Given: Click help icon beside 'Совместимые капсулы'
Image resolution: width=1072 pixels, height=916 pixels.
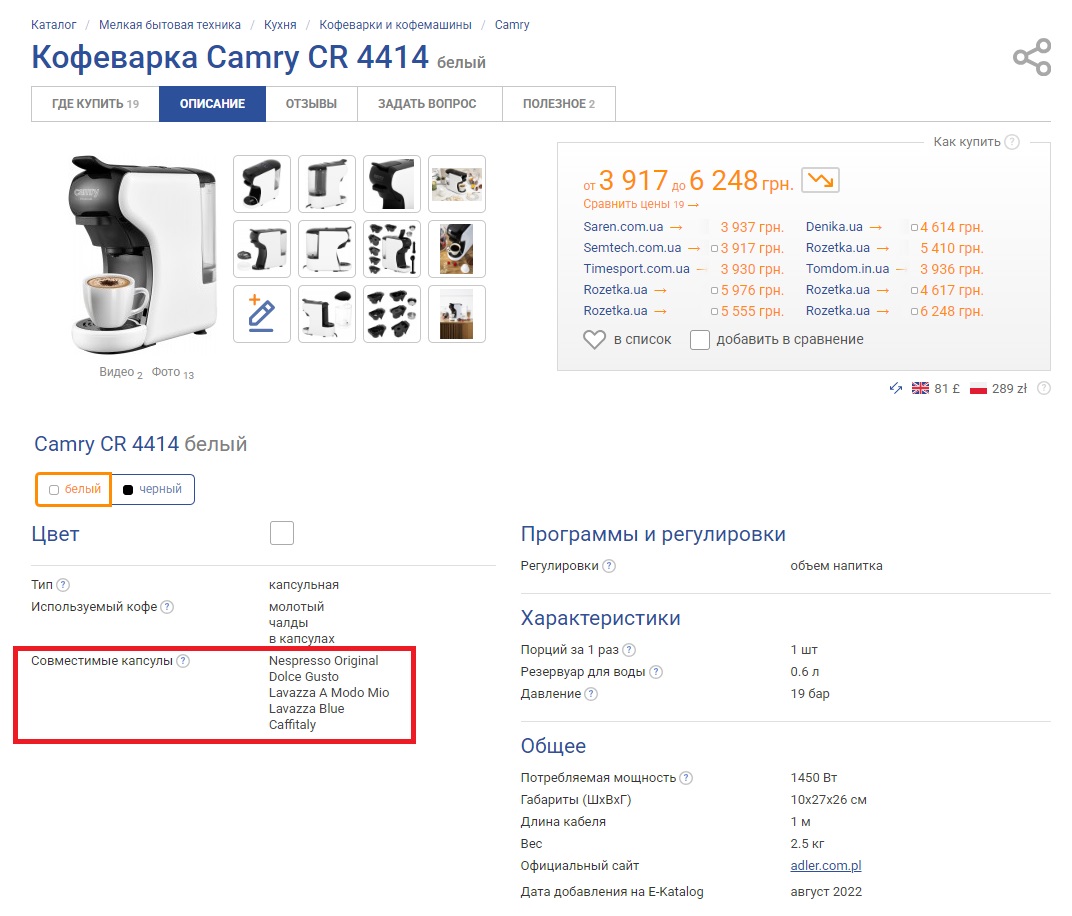Looking at the screenshot, I should pyautogui.click(x=184, y=661).
